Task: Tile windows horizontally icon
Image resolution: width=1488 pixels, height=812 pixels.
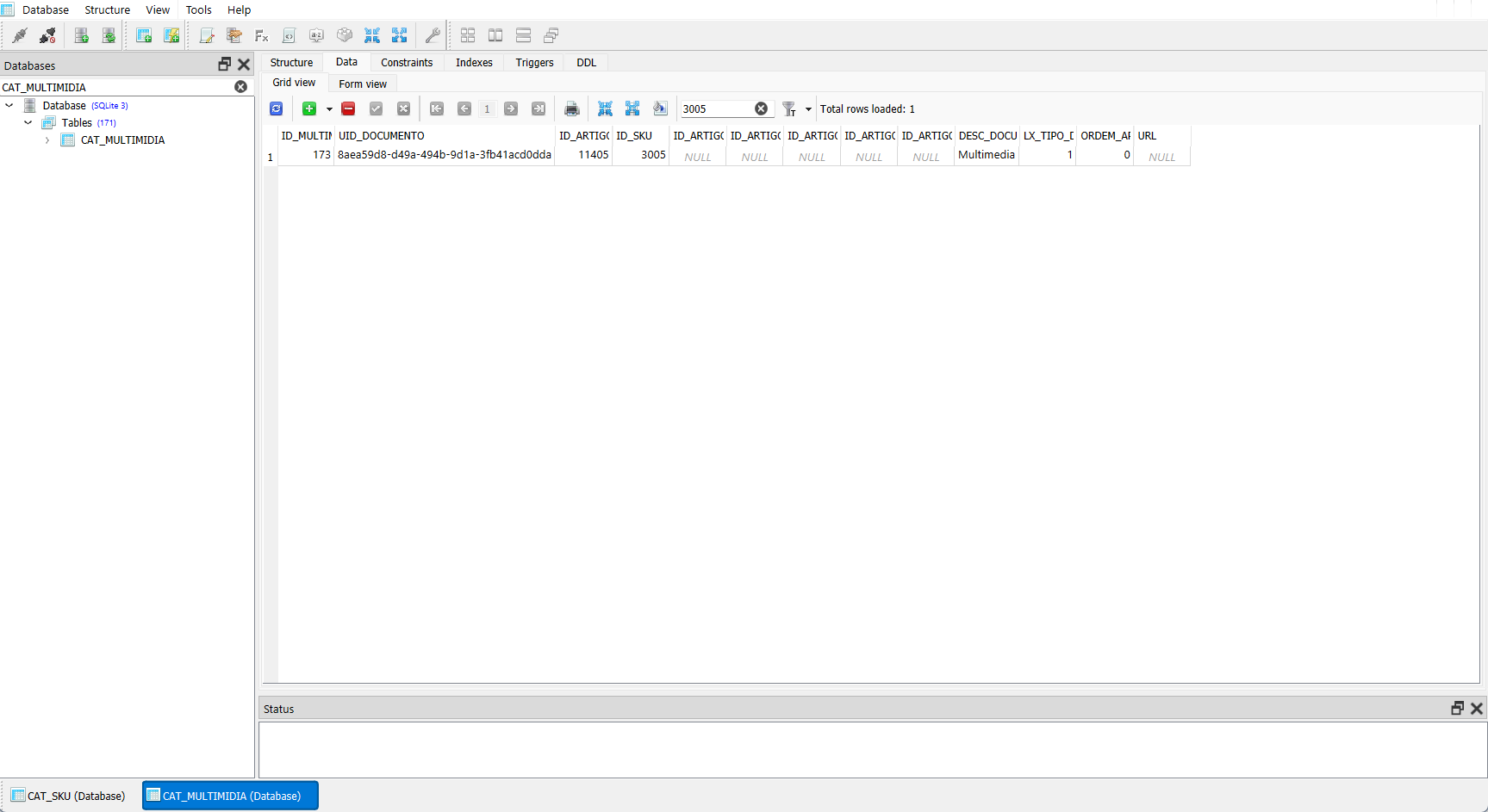Action: coord(495,35)
